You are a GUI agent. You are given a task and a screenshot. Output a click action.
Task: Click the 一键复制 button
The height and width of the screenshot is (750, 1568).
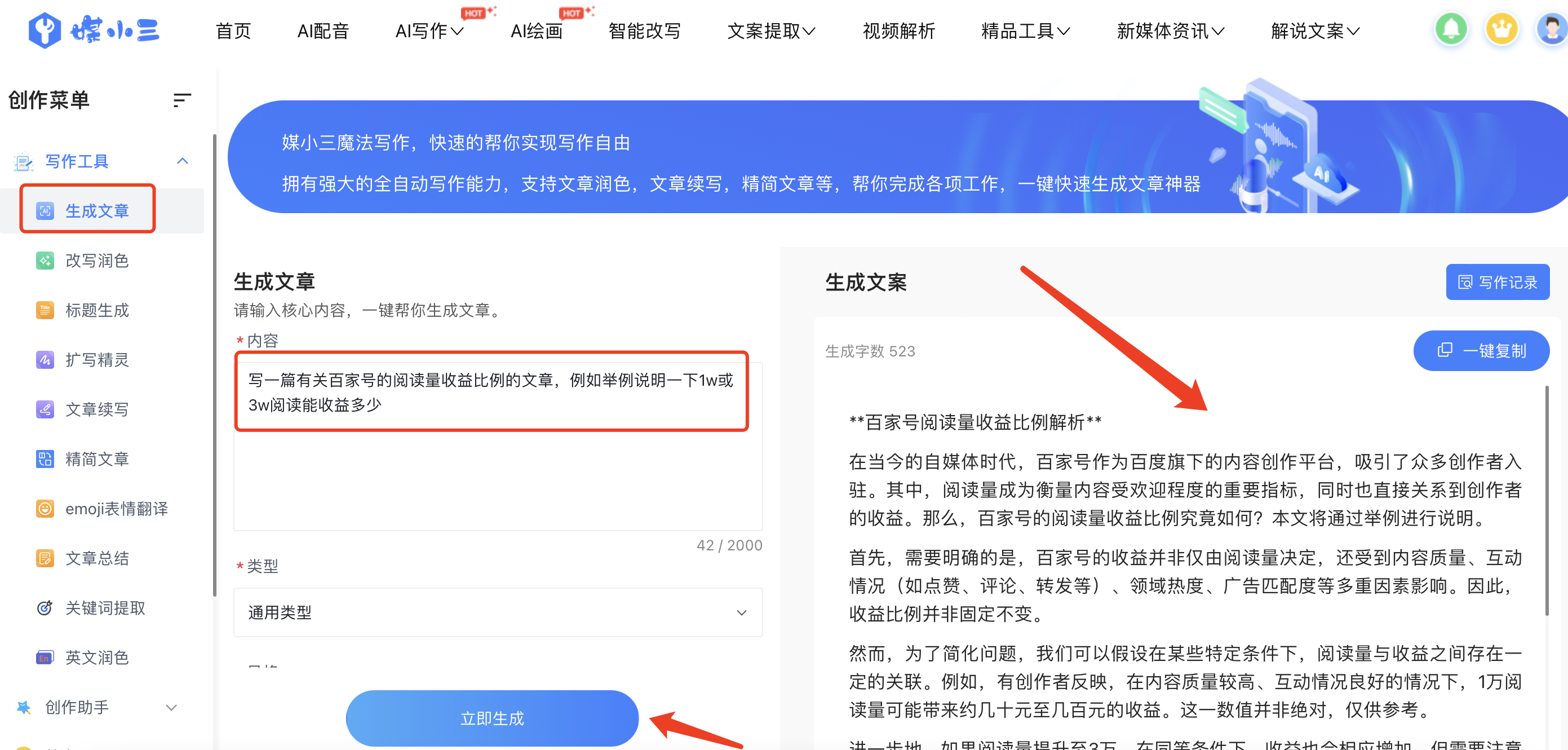[x=1481, y=351]
